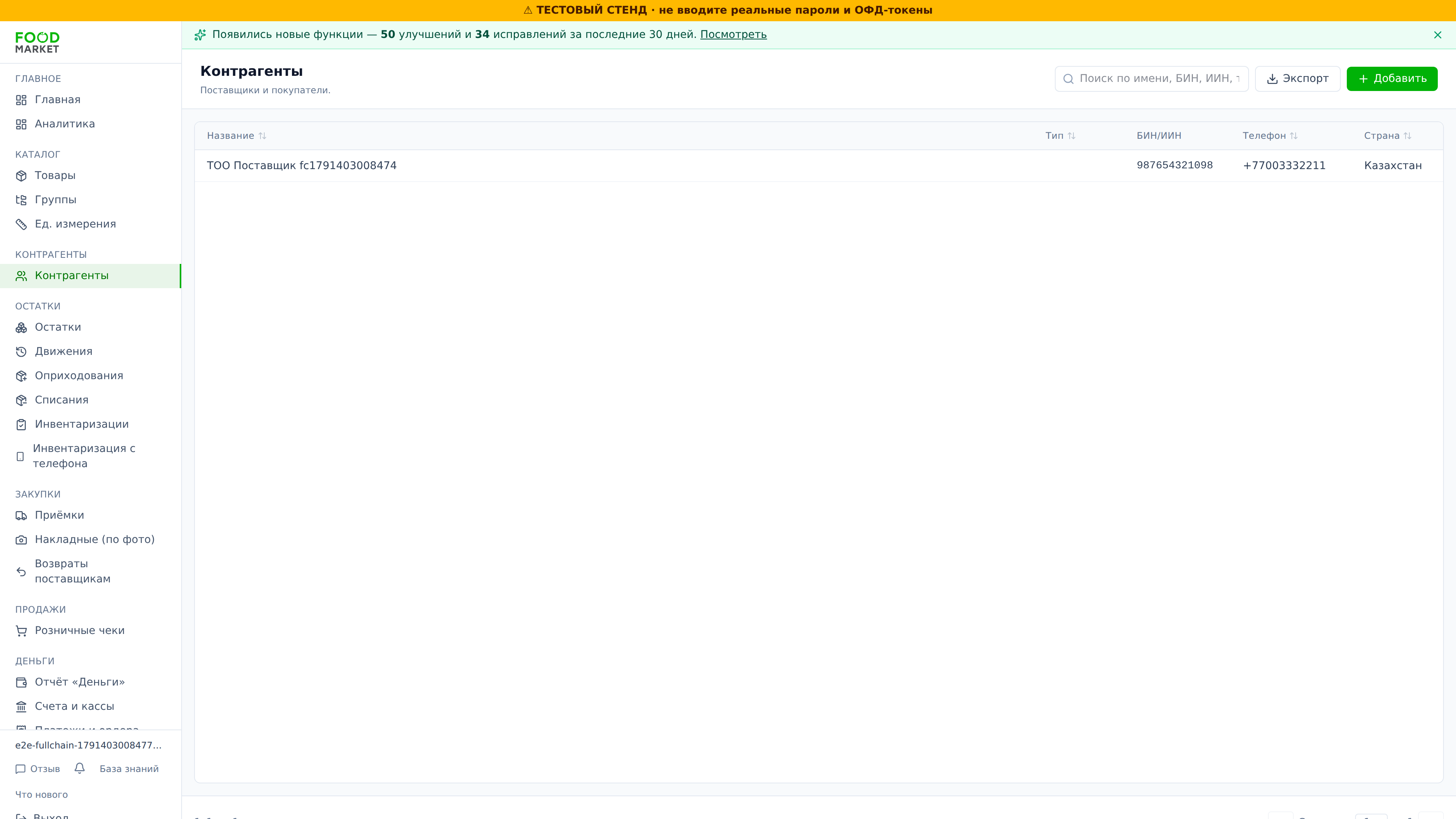The height and width of the screenshot is (819, 1456).
Task: Sort table by Телефон column
Action: pyautogui.click(x=1269, y=136)
